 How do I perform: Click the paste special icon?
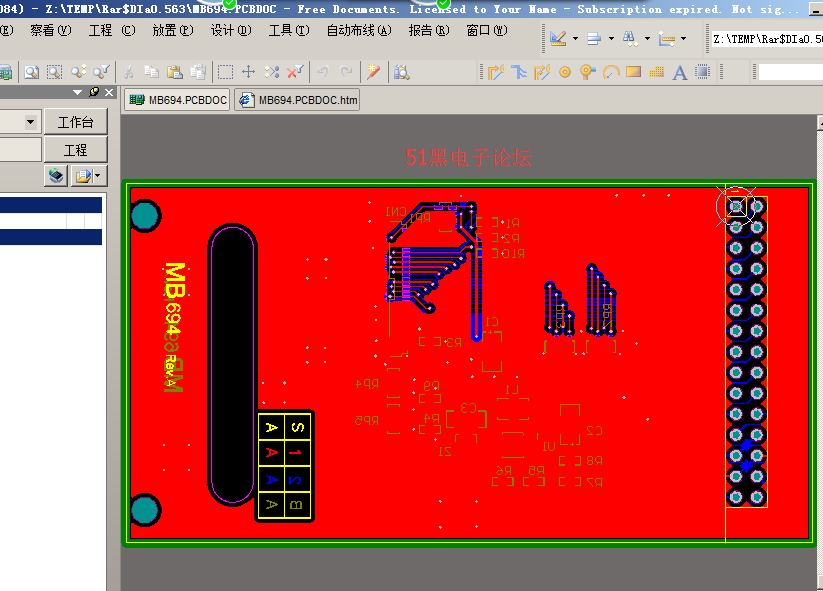[x=198, y=72]
